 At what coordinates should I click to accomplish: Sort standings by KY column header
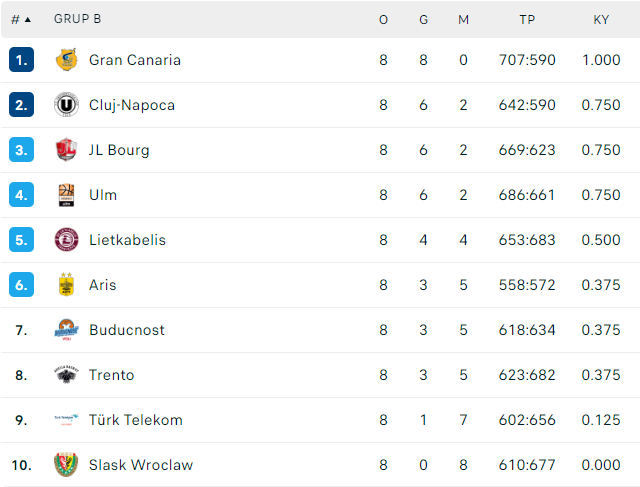601,19
